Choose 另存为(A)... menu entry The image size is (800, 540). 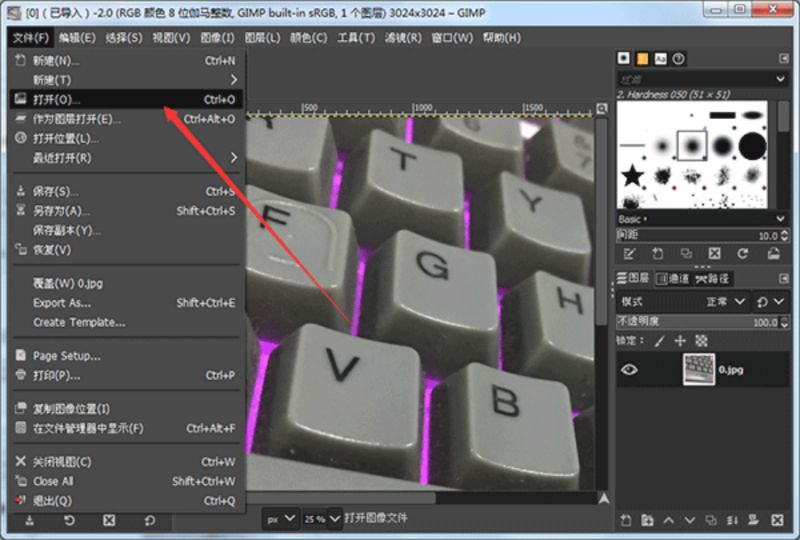(126, 210)
